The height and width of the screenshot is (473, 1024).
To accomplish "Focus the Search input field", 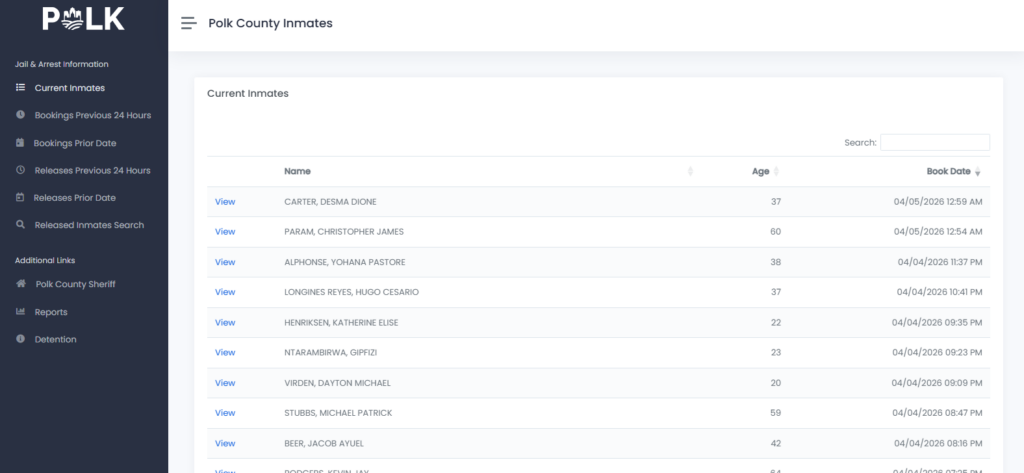I will pyautogui.click(x=934, y=143).
